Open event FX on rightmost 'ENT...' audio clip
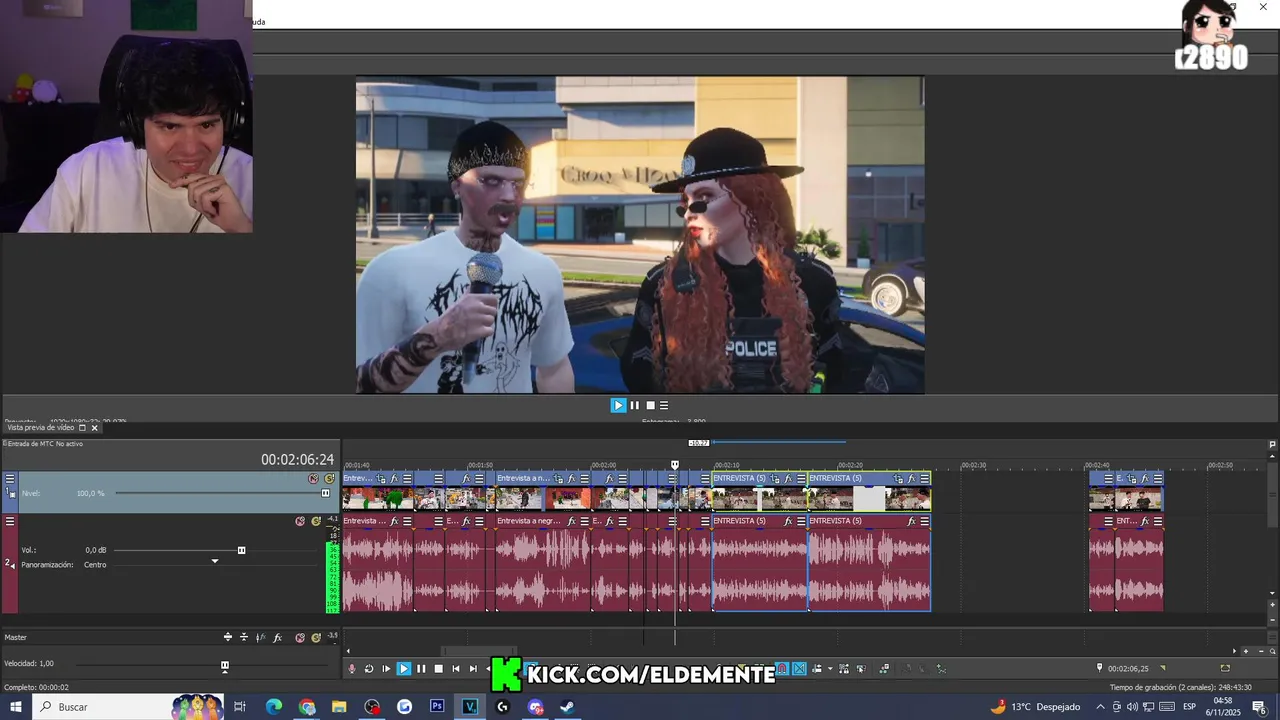Viewport: 1280px width, 720px height. [x=1145, y=521]
